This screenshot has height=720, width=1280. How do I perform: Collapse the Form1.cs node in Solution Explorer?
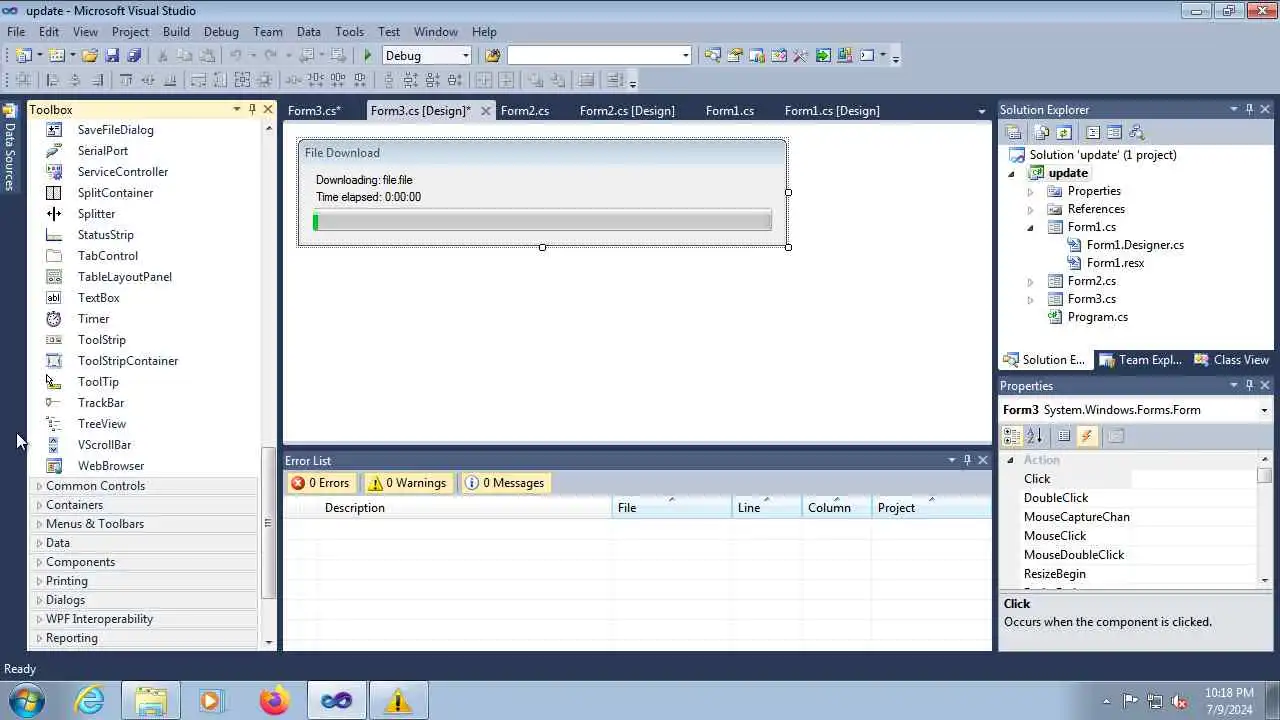click(x=1031, y=227)
